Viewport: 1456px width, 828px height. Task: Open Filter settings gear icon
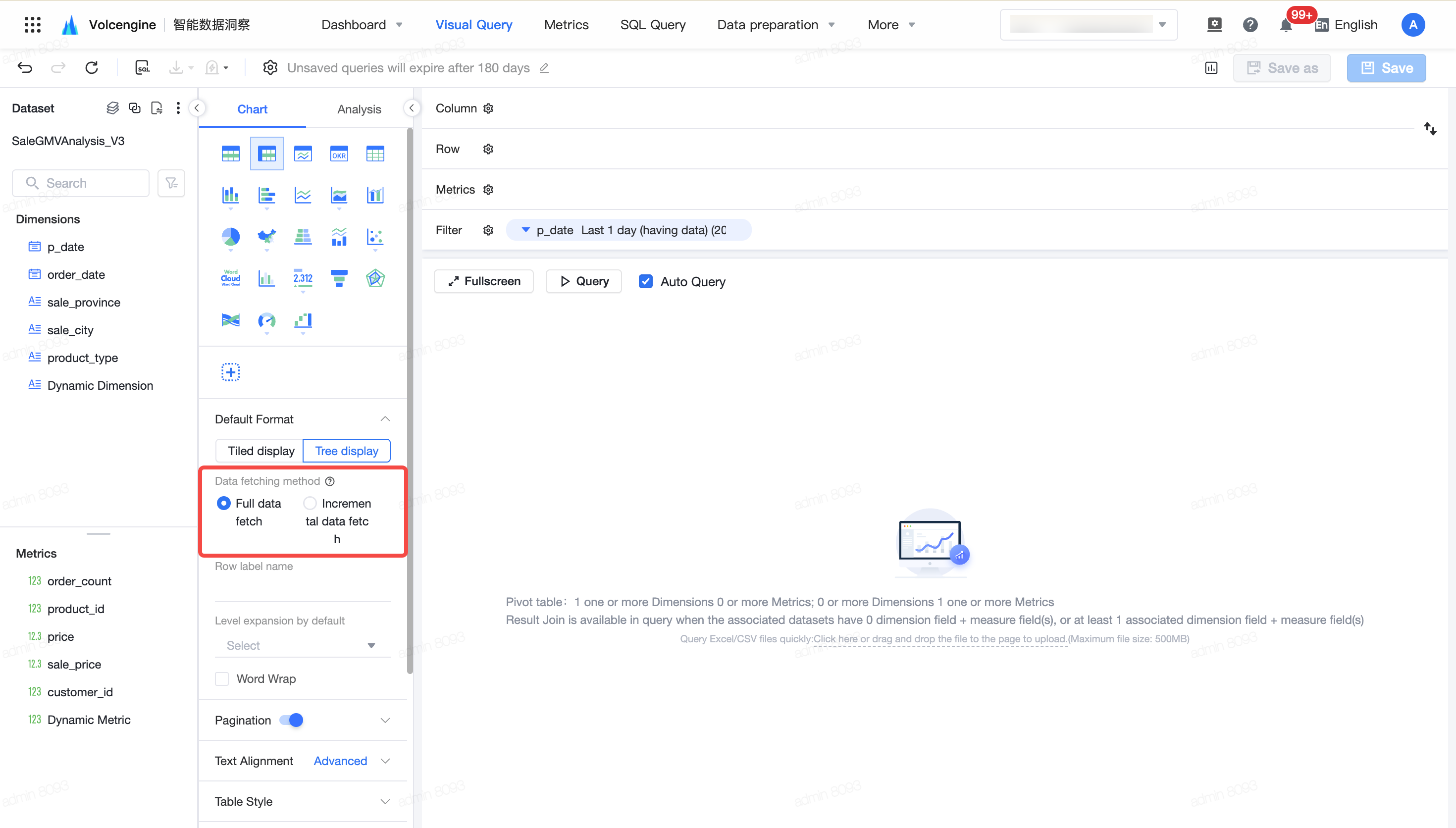tap(488, 230)
